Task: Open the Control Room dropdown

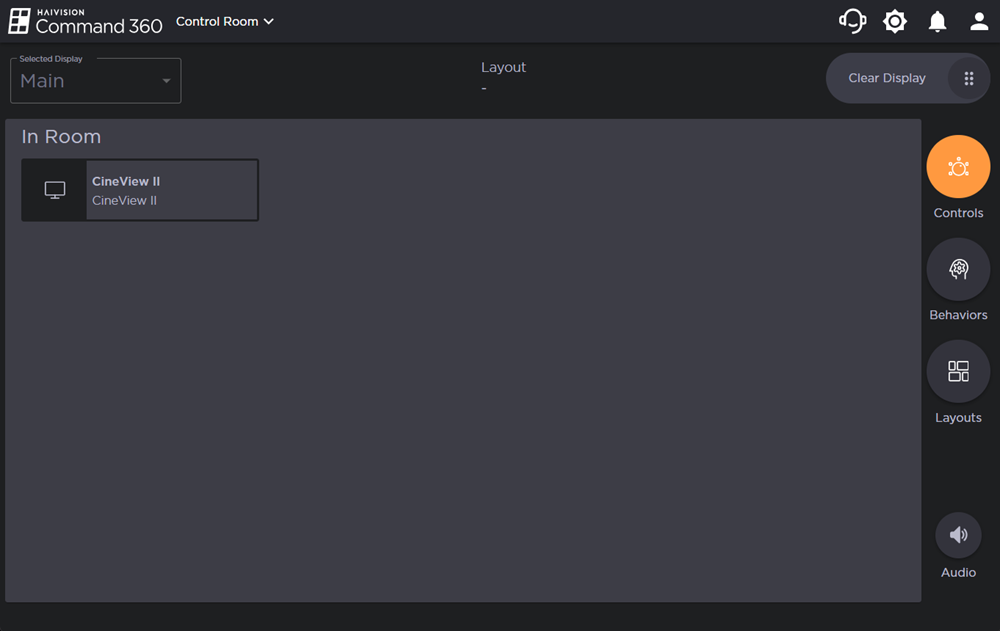Action: [x=224, y=20]
